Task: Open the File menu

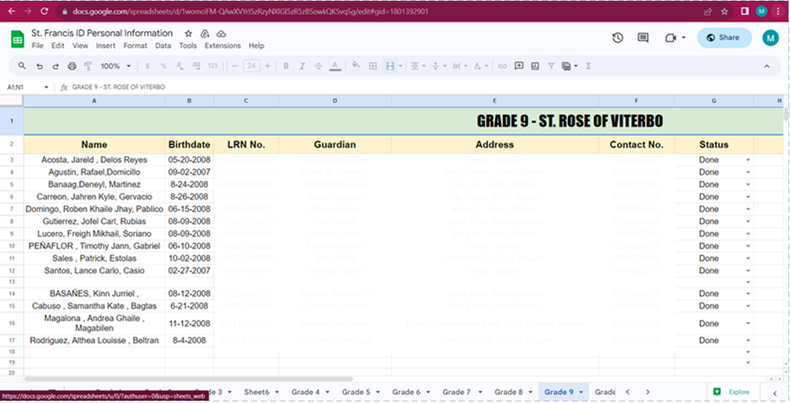Action: (x=38, y=45)
